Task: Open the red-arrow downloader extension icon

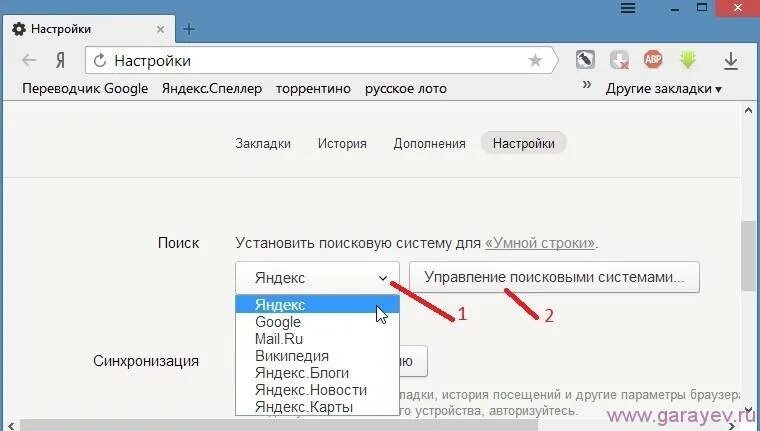Action: click(x=619, y=60)
